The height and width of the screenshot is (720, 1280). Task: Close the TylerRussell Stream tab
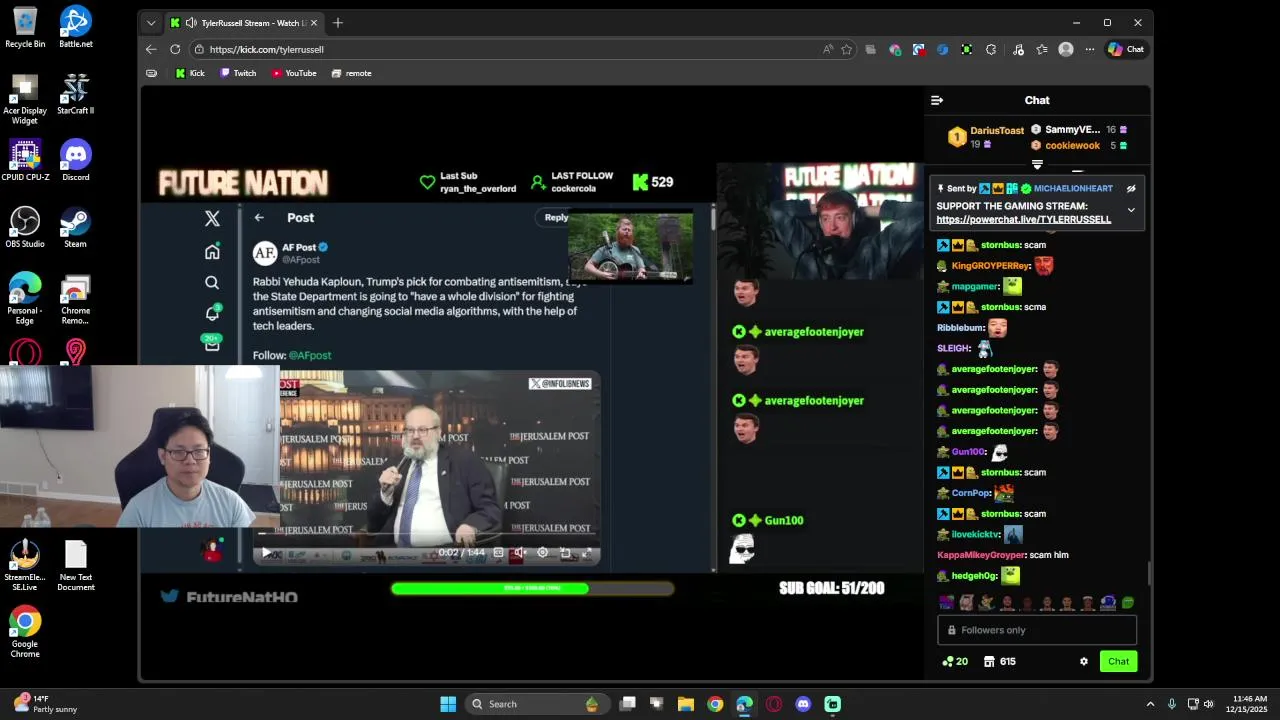click(313, 23)
